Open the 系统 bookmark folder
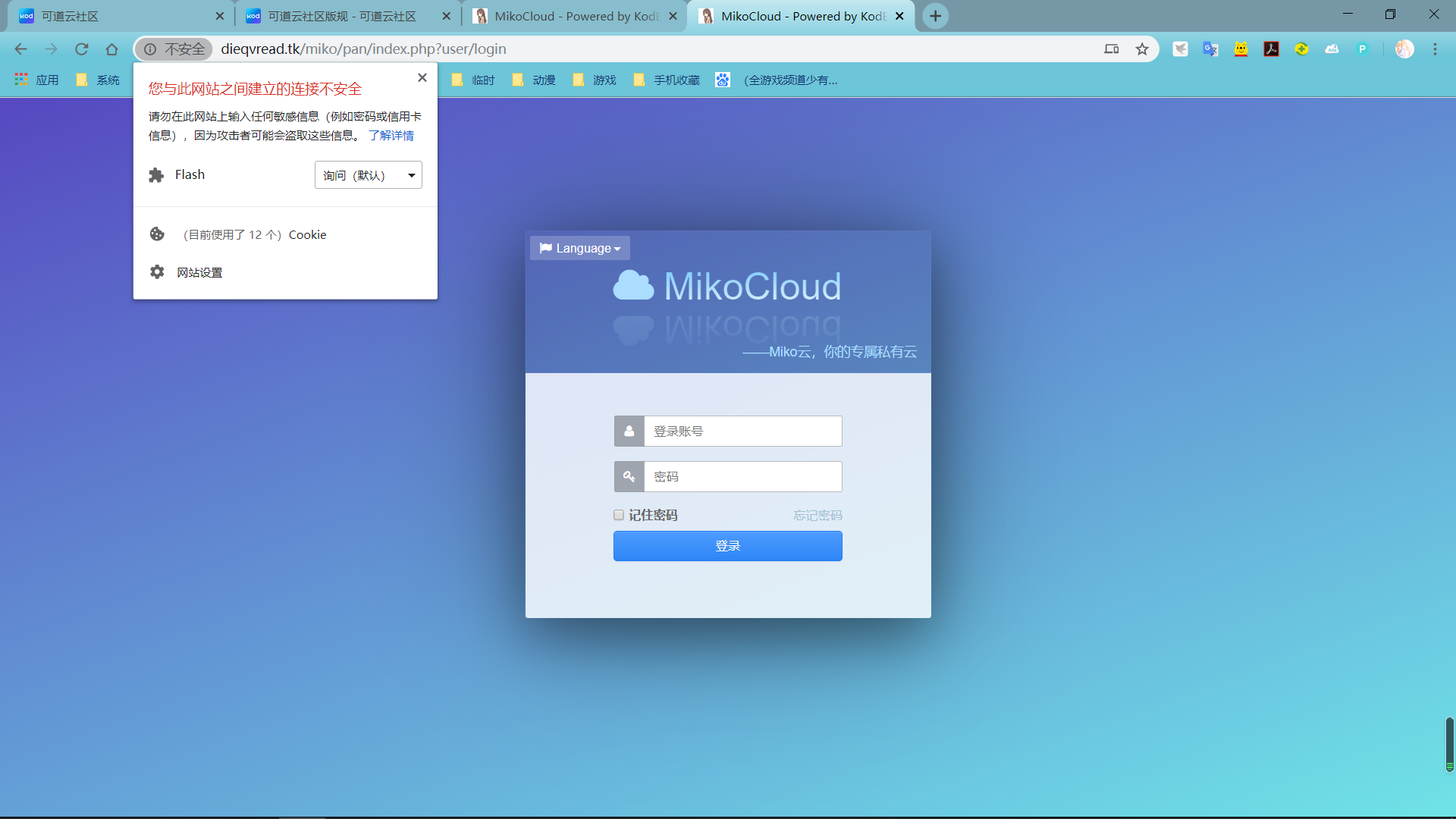The image size is (1456, 819). click(x=98, y=80)
